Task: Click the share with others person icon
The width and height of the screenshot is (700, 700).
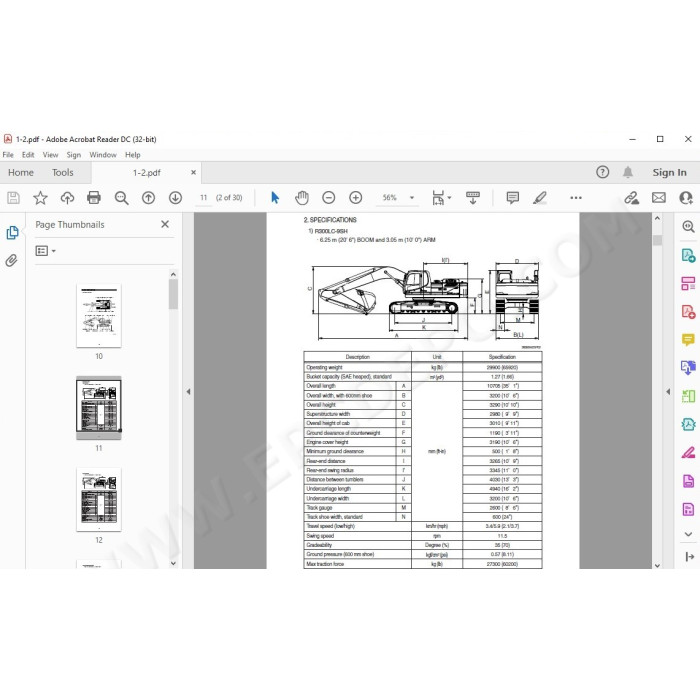Action: [x=686, y=197]
